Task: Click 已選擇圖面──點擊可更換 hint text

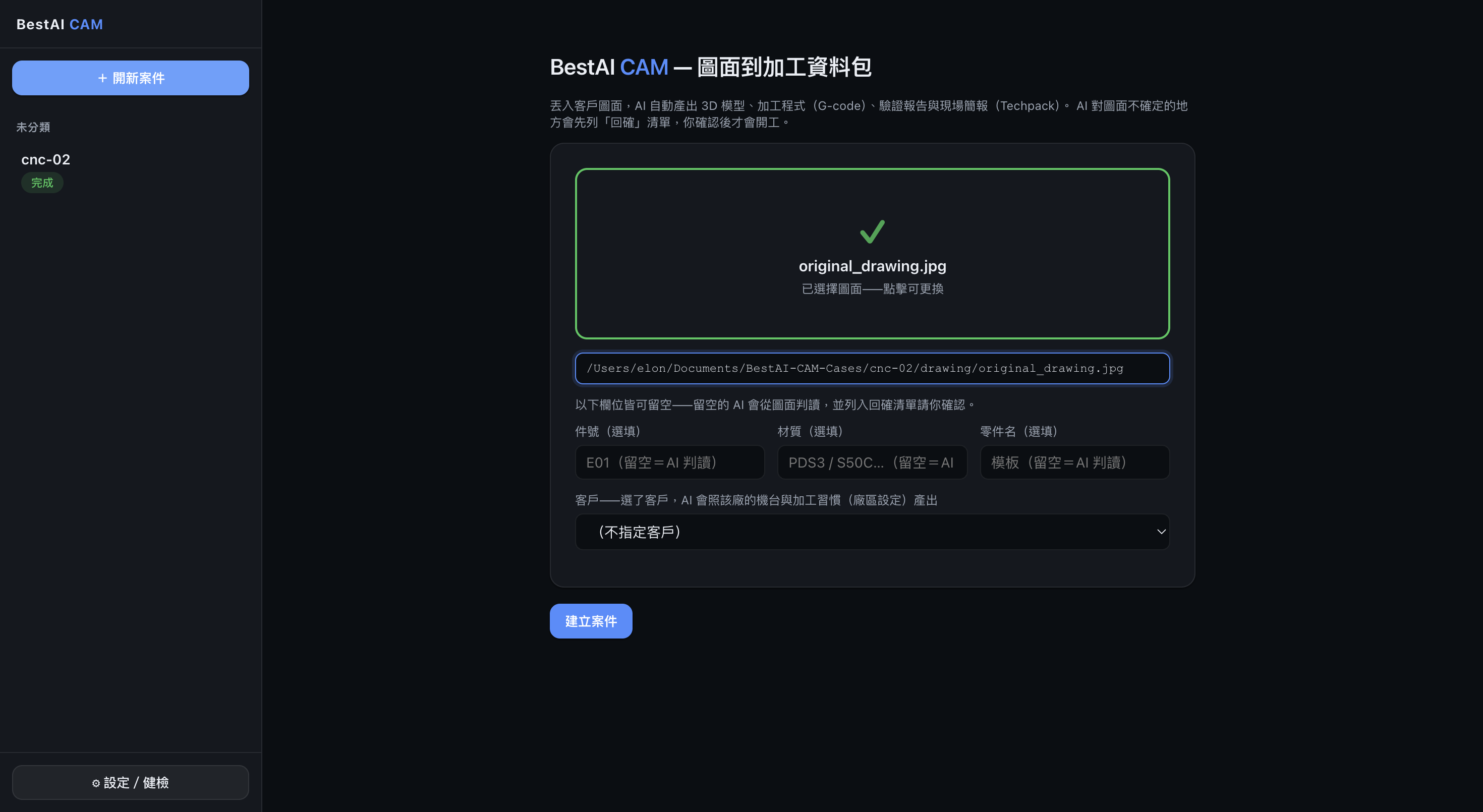Action: tap(872, 289)
